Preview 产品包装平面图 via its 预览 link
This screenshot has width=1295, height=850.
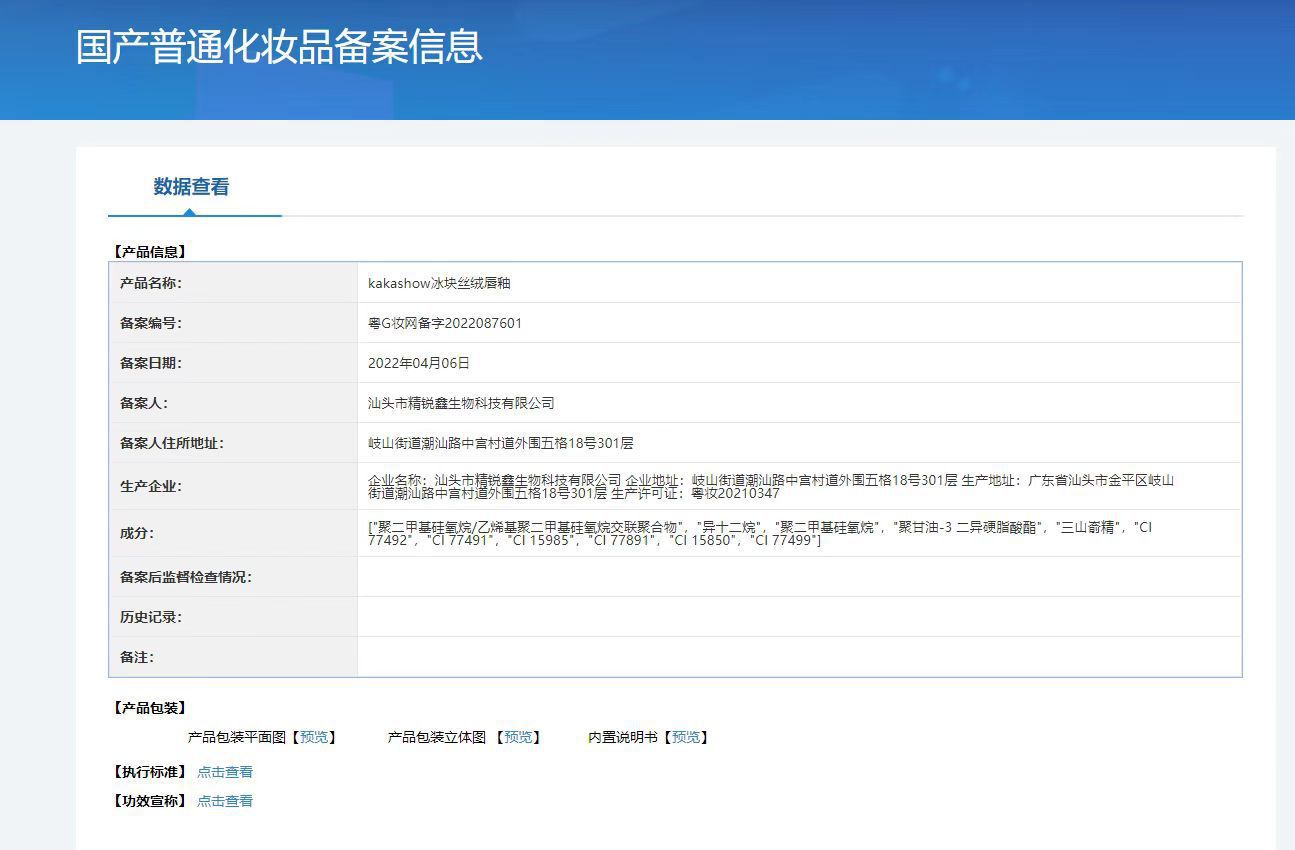pyautogui.click(x=313, y=737)
